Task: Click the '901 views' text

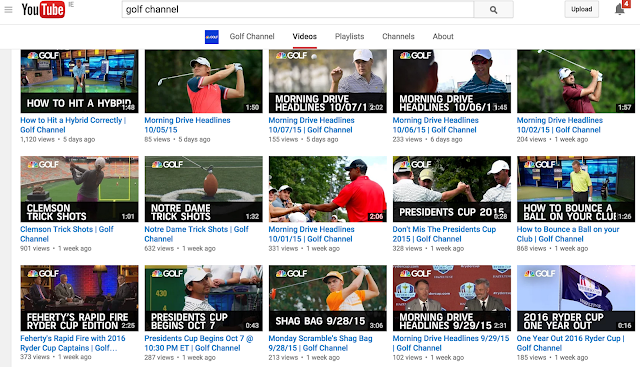Action: tap(35, 249)
